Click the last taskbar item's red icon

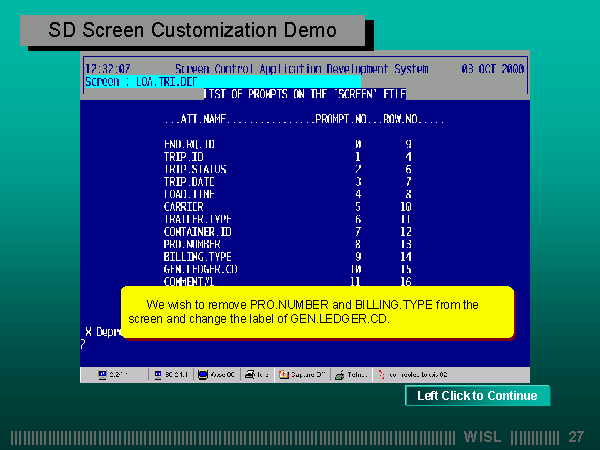tap(381, 374)
